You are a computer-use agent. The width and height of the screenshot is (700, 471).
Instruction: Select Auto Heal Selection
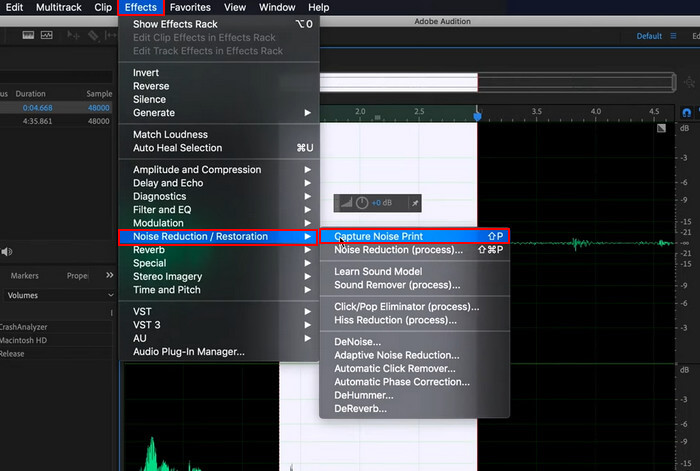(x=219, y=148)
